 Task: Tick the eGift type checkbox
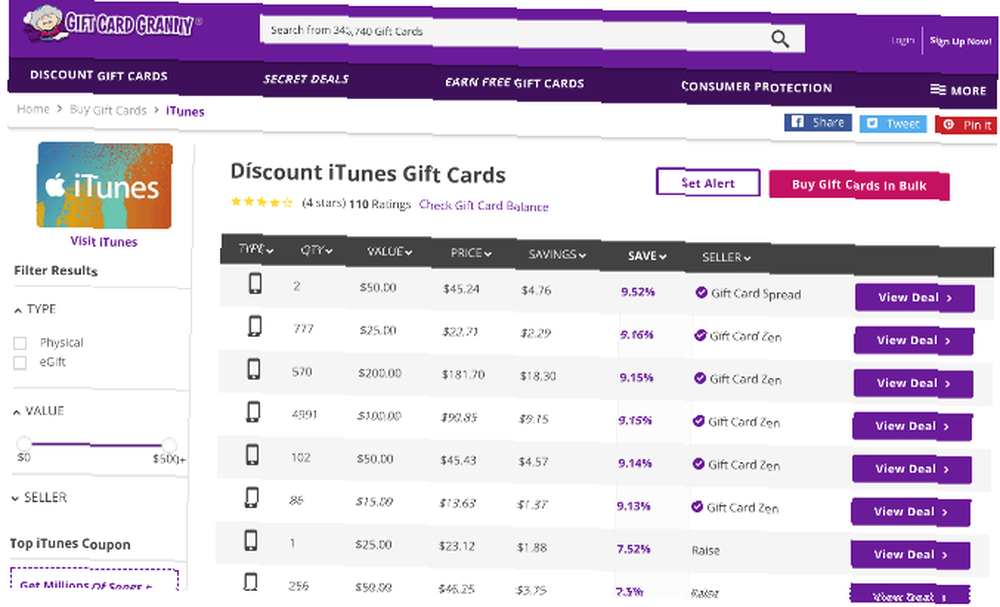tap(20, 362)
